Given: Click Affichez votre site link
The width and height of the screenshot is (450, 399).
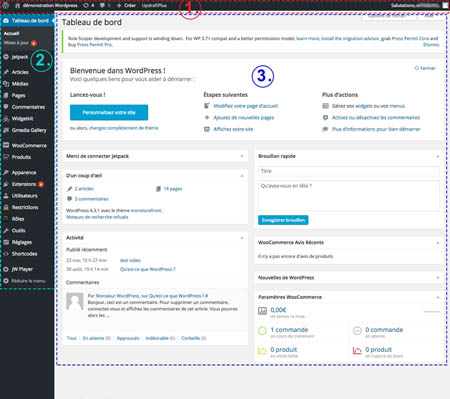Looking at the screenshot, I should (x=233, y=129).
